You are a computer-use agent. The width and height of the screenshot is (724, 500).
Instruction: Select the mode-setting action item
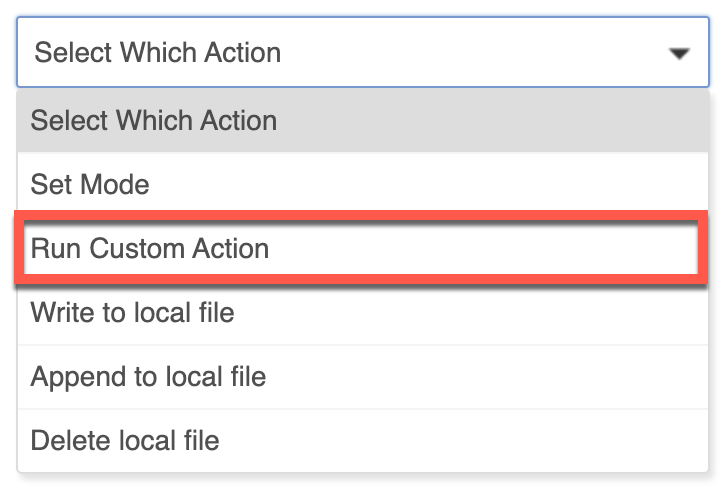click(x=362, y=184)
